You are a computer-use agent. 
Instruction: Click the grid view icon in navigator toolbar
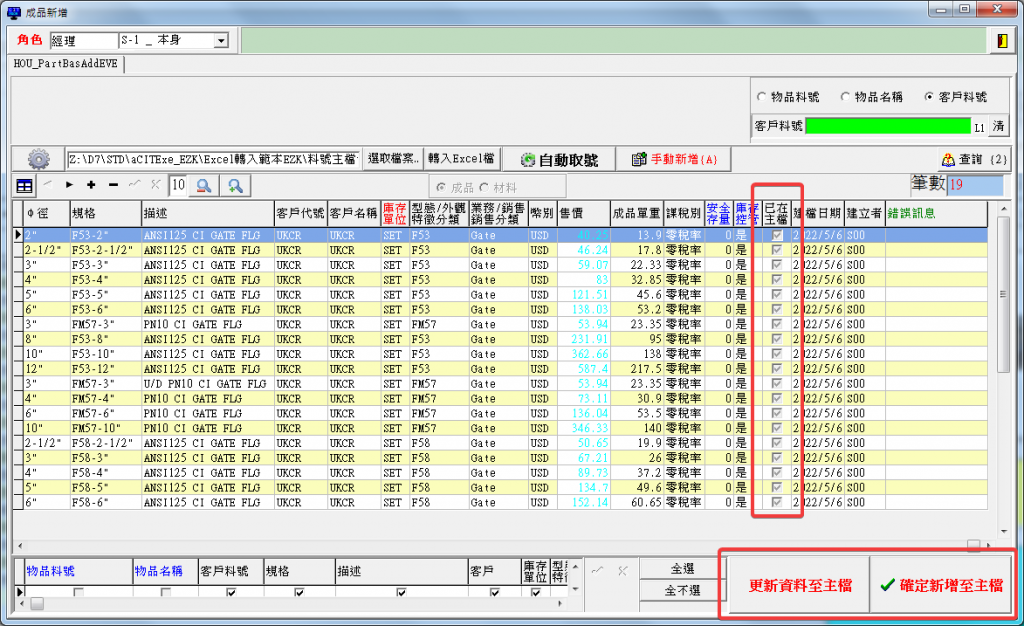pyautogui.click(x=24, y=186)
